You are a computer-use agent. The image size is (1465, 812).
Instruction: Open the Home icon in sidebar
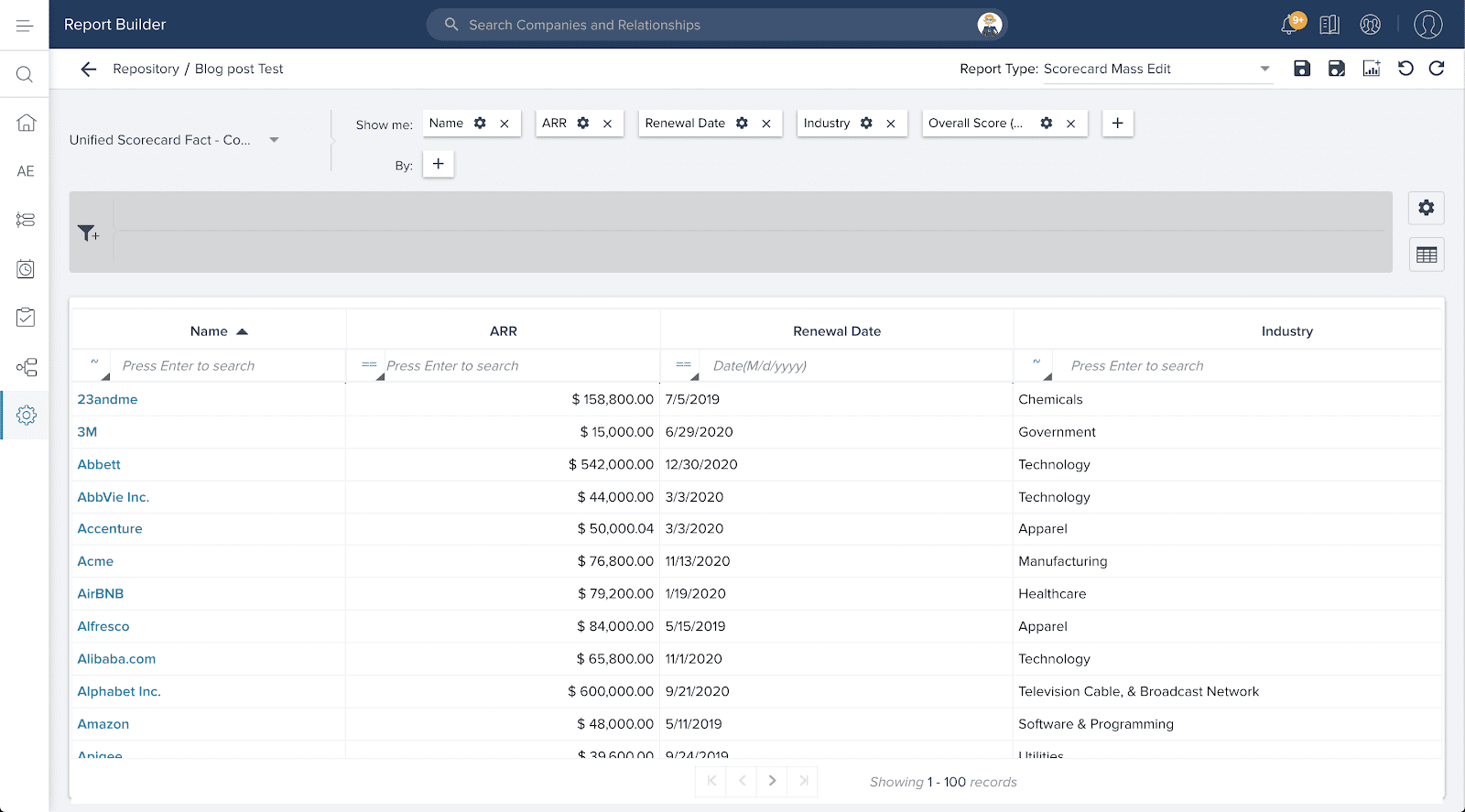click(x=26, y=123)
